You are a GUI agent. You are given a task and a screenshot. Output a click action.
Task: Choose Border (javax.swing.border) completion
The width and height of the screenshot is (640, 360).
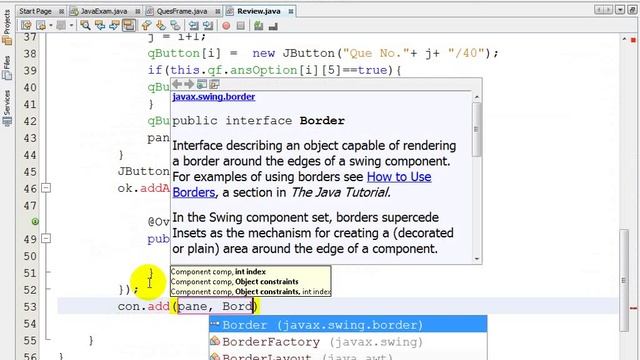348,325
